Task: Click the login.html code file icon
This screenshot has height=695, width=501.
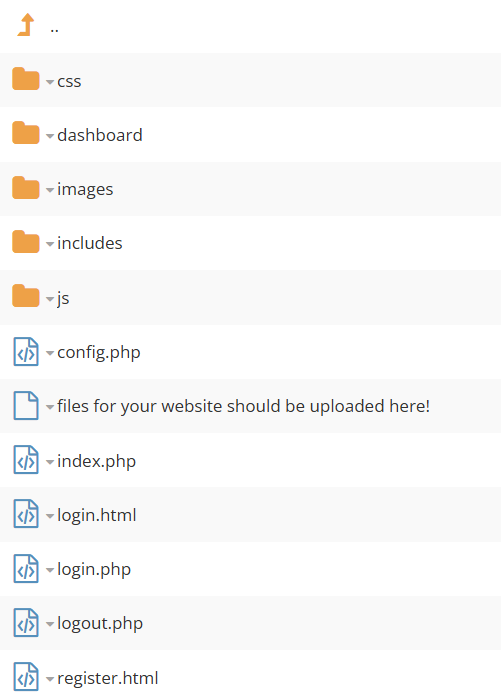Action: [x=26, y=514]
